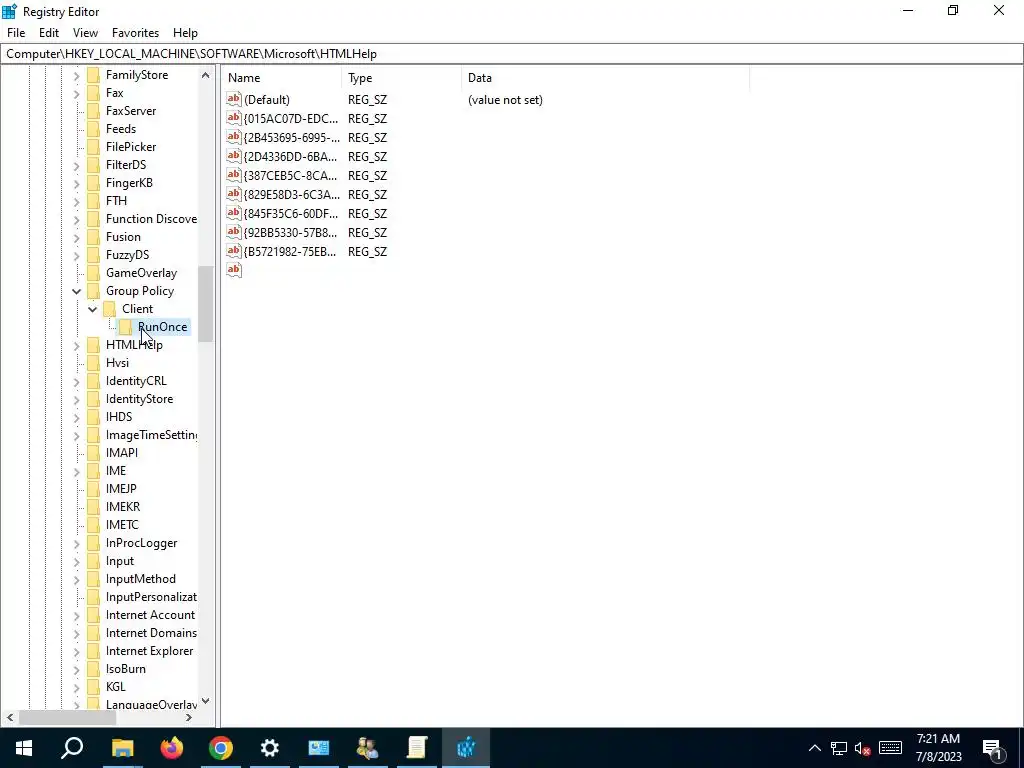
Task: Expand the IdentityCRL key
Action: coord(76,381)
